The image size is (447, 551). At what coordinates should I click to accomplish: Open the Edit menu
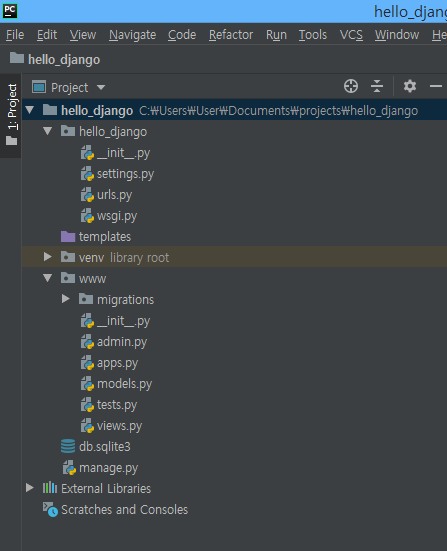tap(47, 35)
